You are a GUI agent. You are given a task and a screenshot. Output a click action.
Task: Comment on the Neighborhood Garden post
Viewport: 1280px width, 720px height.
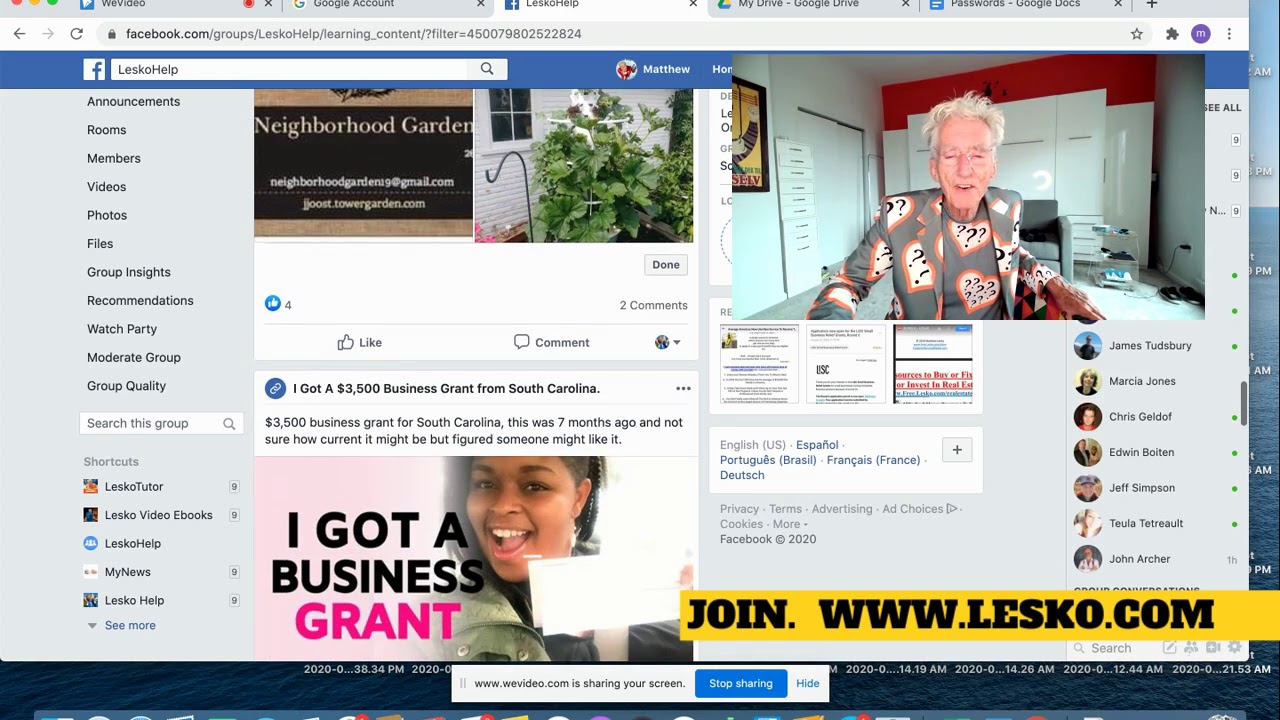click(552, 342)
